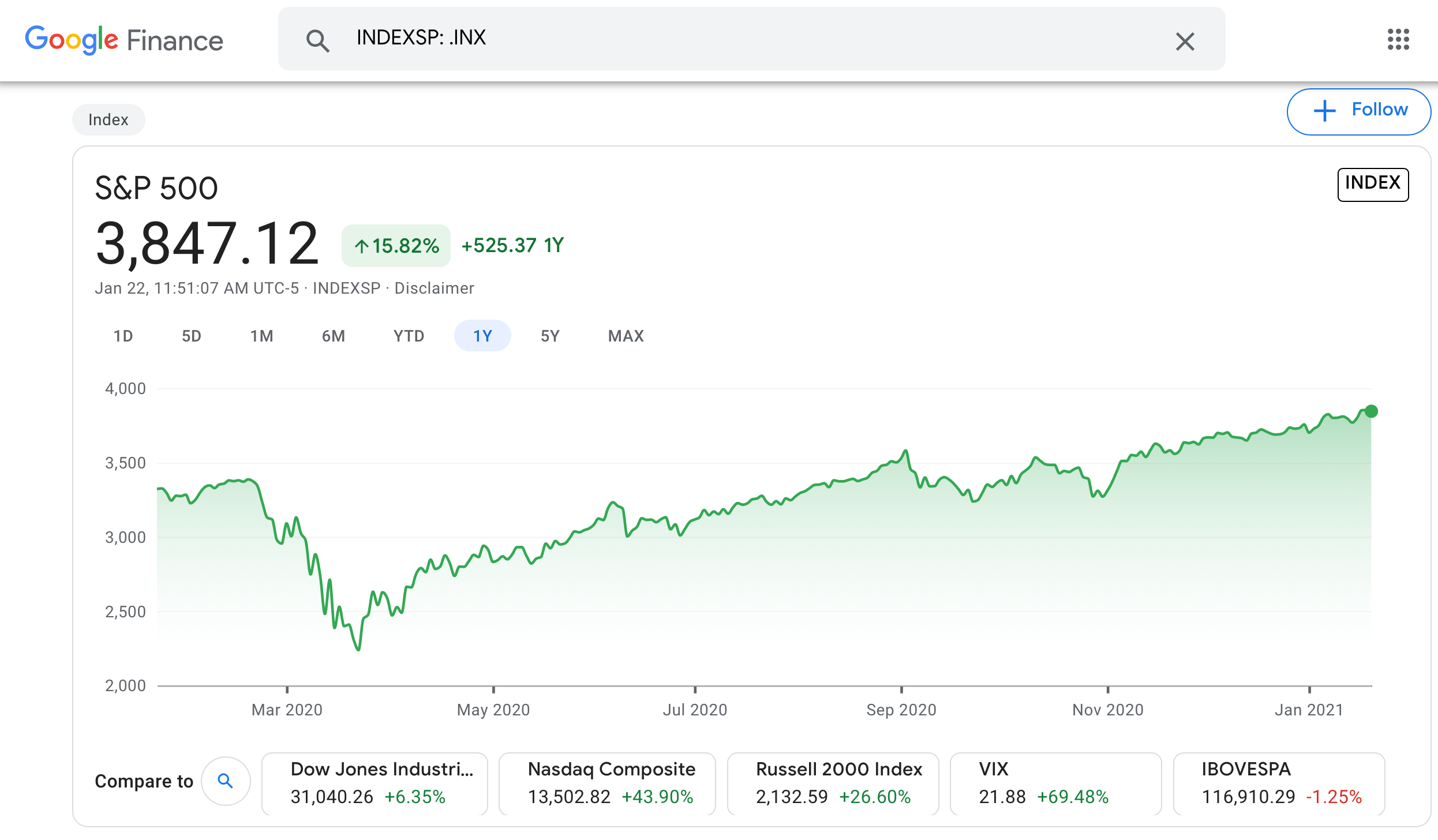Click the 3,500 y-axis label
The height and width of the screenshot is (840, 1438).
125,463
